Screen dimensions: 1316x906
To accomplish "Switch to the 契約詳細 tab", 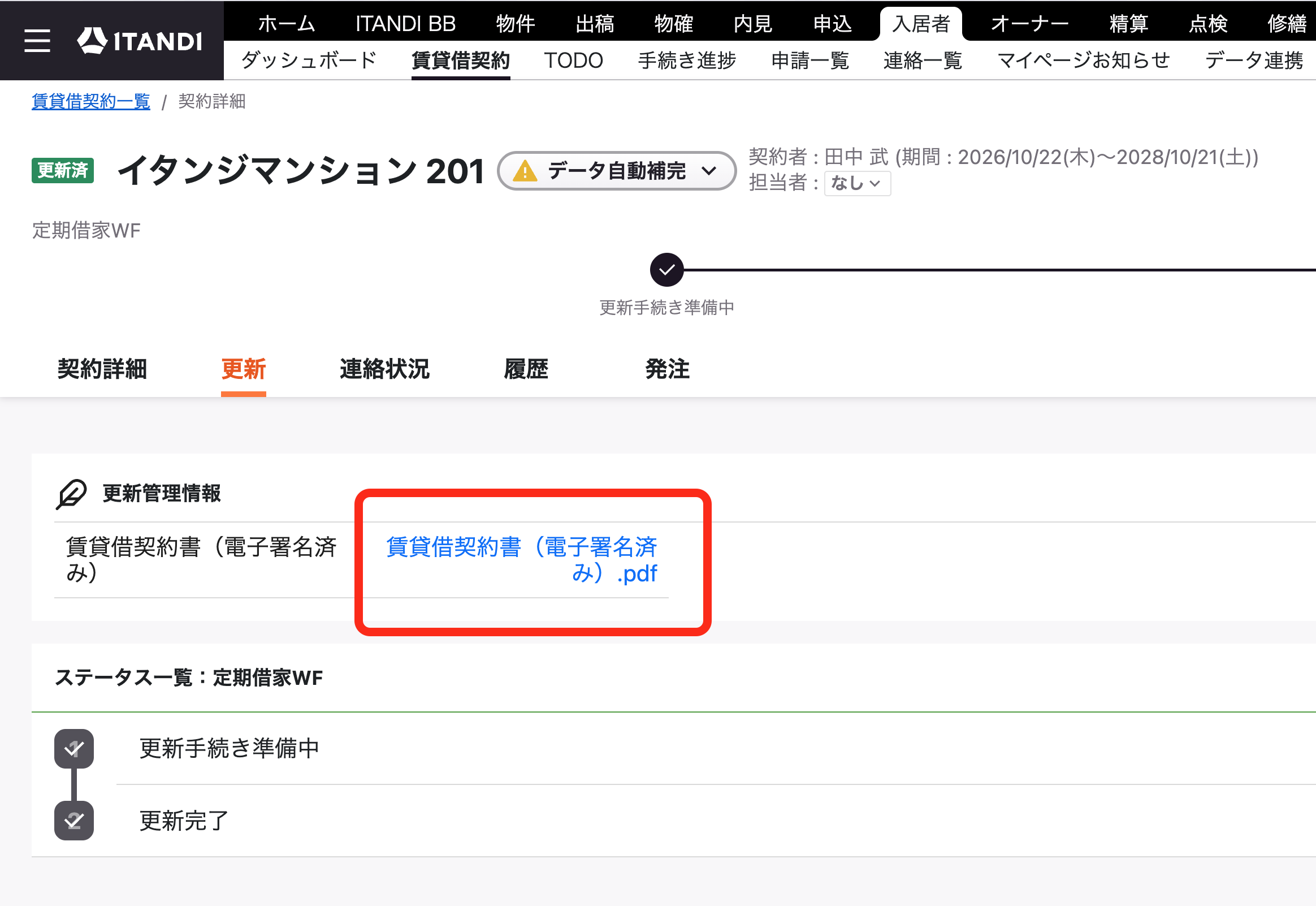I will (x=102, y=369).
